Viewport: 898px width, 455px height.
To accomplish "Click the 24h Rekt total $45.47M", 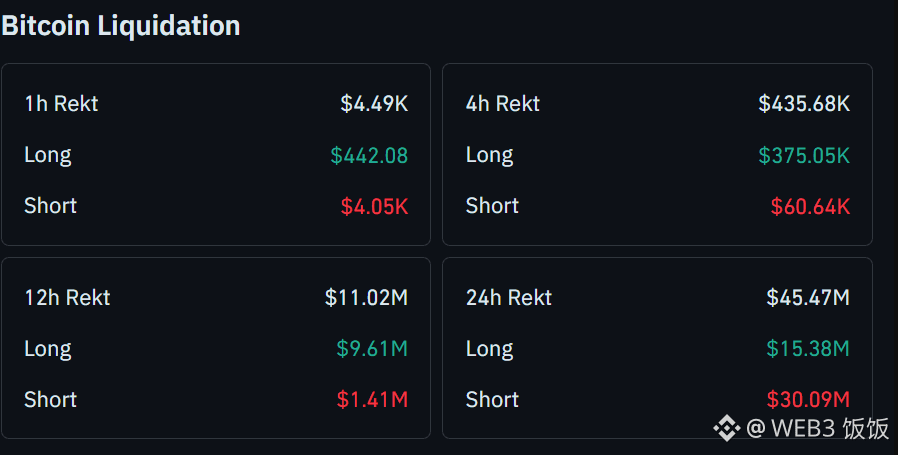I will click(x=808, y=297).
